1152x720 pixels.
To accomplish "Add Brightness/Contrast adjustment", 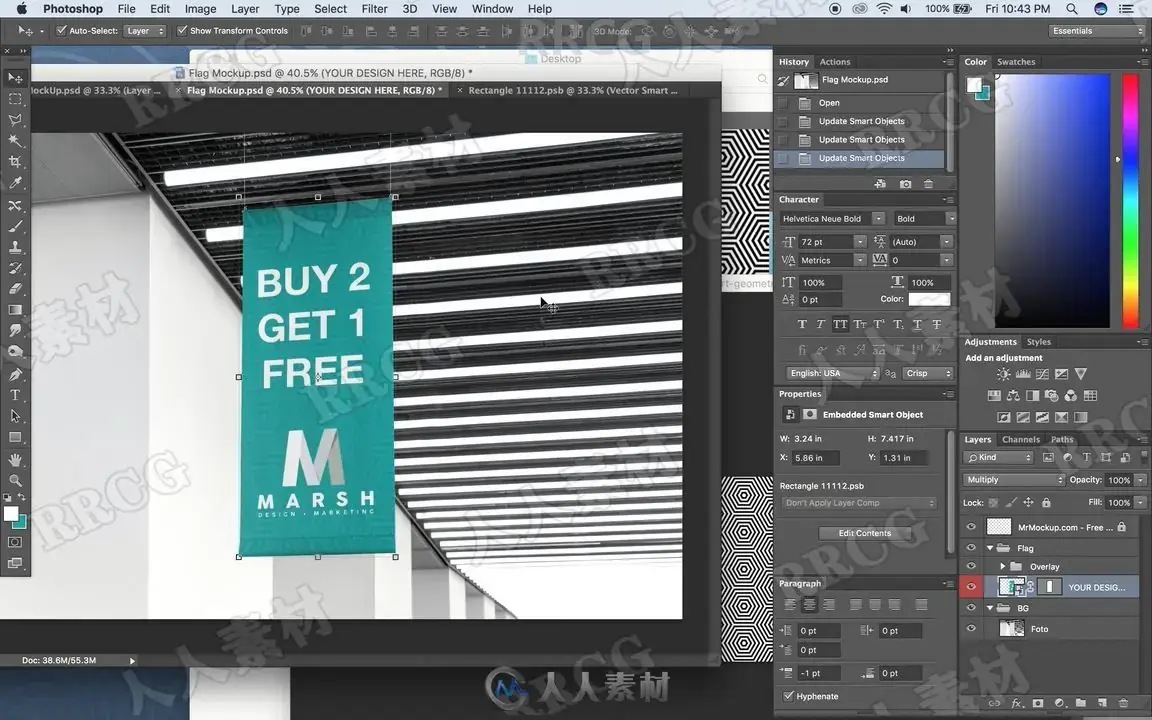I will (1003, 374).
